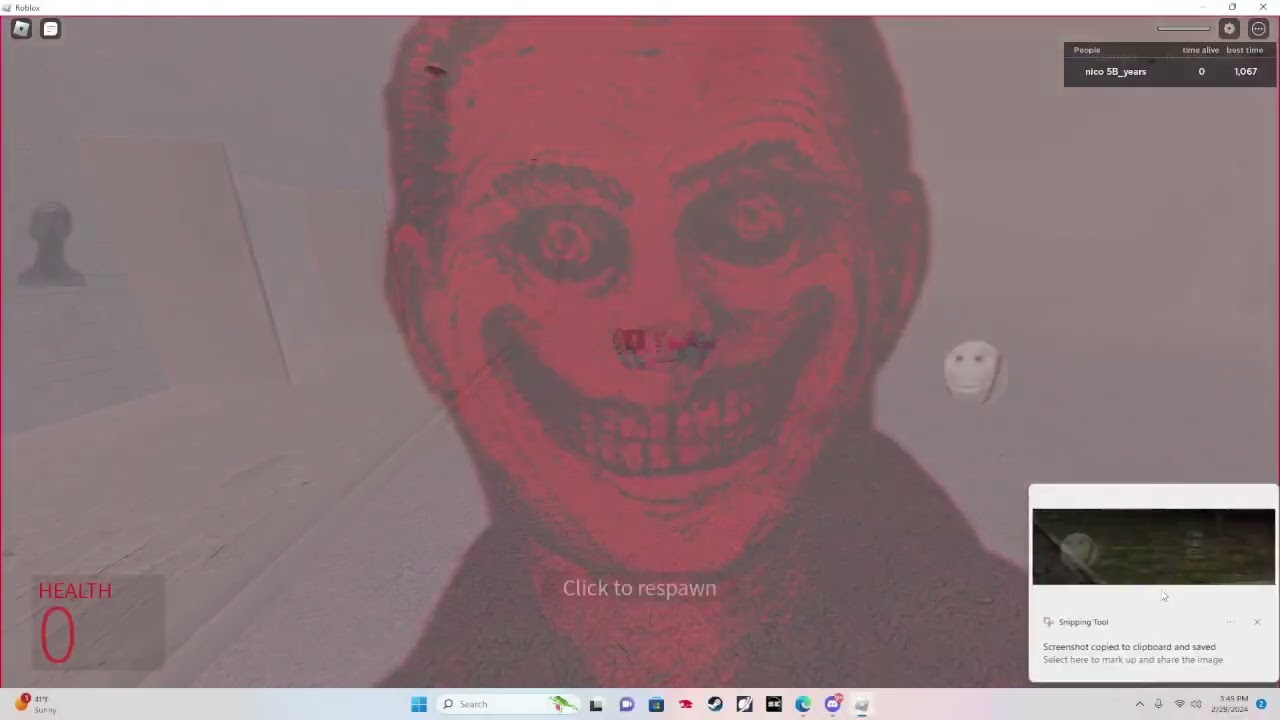Click the 'best time' column header
1280x720 pixels.
(x=1245, y=50)
